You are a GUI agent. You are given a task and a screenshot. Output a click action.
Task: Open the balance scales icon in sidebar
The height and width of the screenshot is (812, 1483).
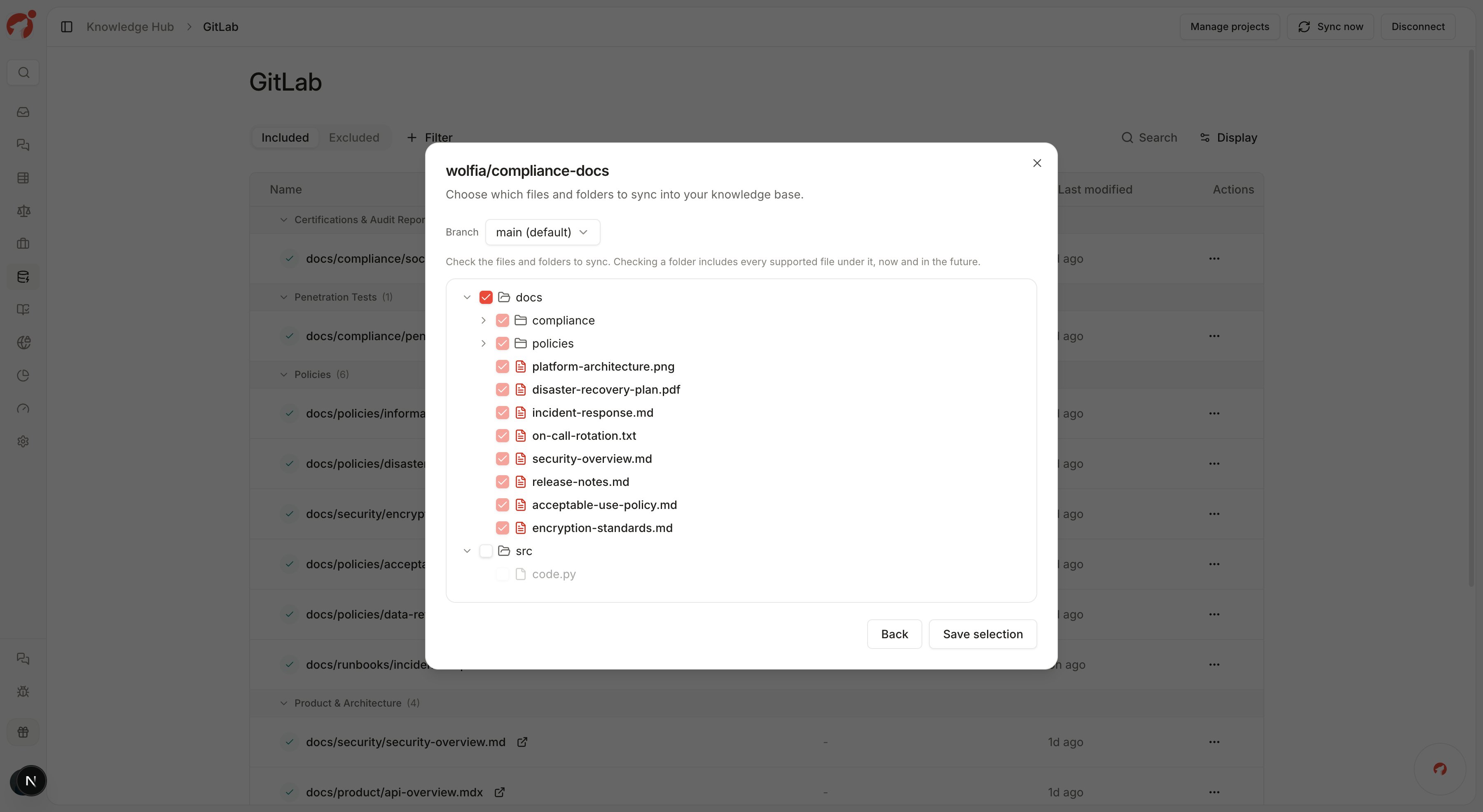pyautogui.click(x=23, y=211)
